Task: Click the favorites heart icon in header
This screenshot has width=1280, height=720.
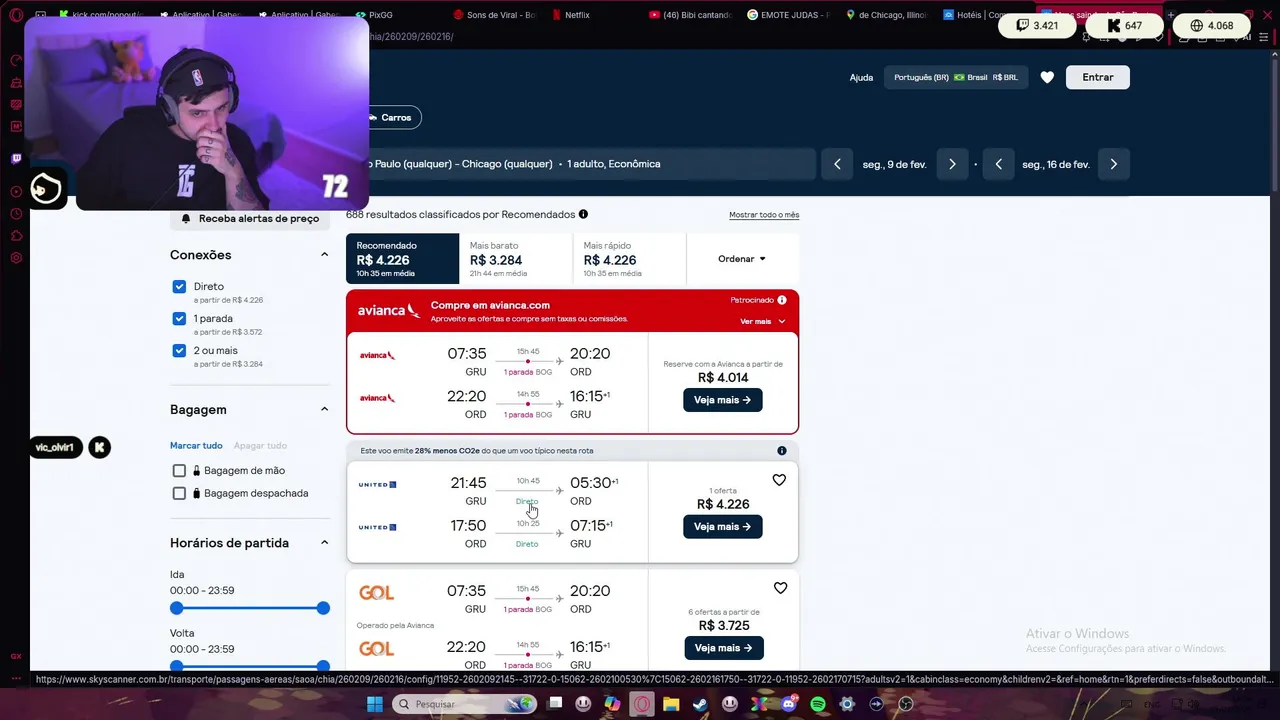Action: tap(1047, 77)
